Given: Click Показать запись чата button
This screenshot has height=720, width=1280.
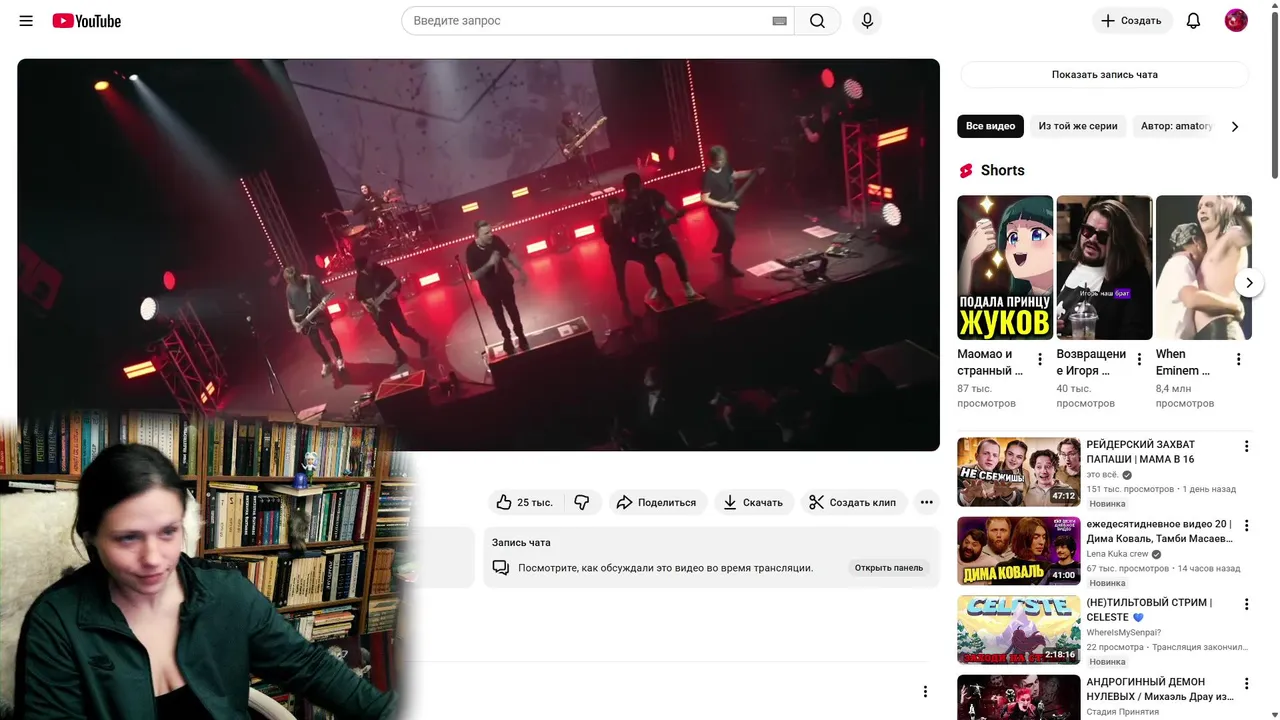Looking at the screenshot, I should [x=1105, y=74].
